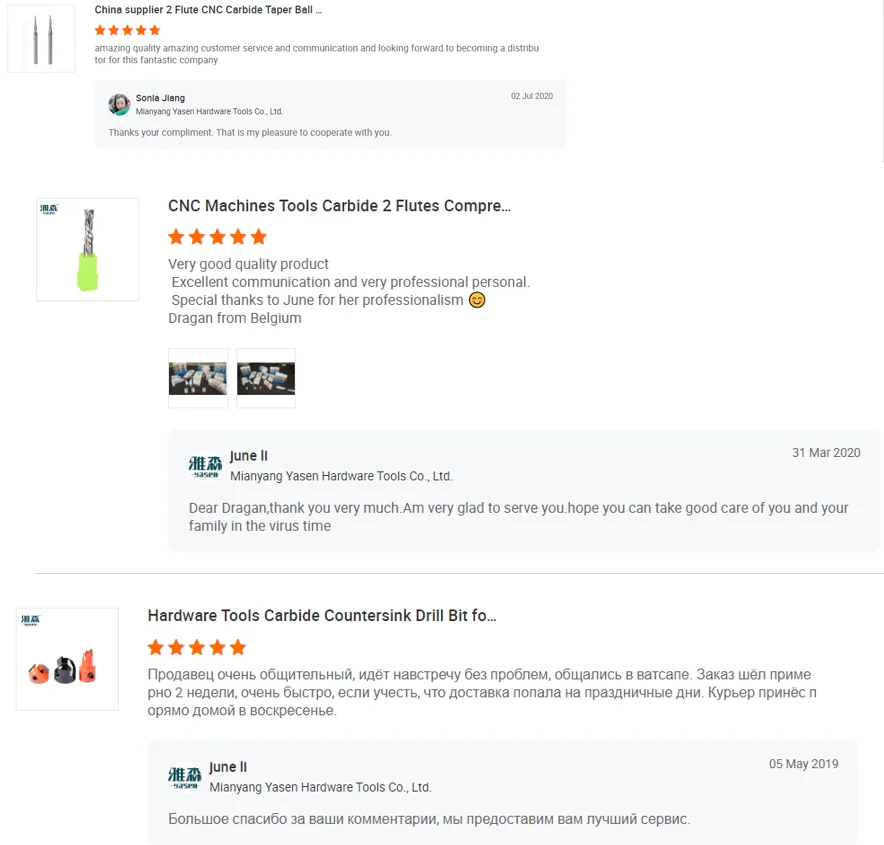This screenshot has width=884, height=845.
Task: Open the first review photo attachment
Action: pos(198,378)
